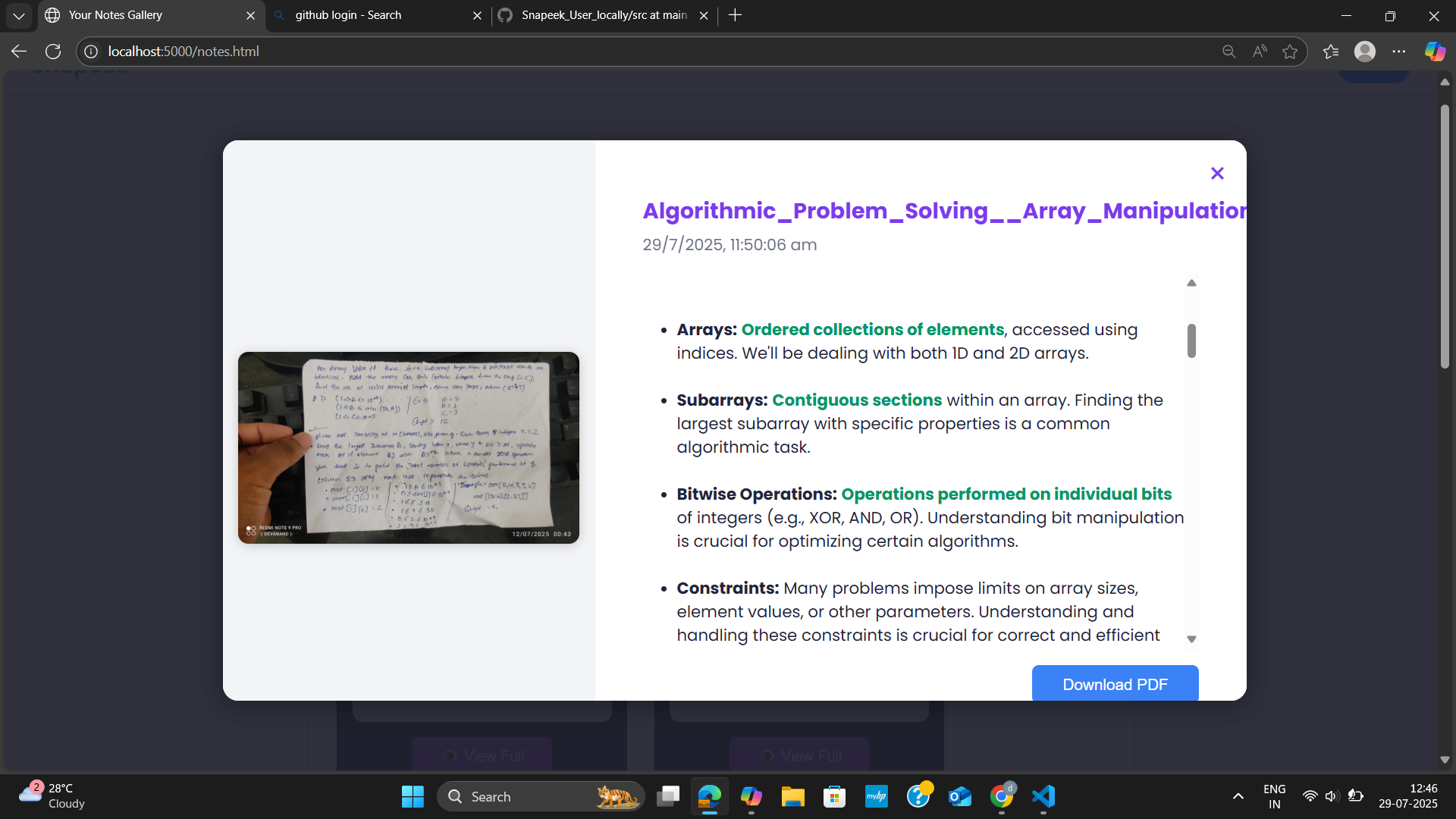Add the page to favorites with the star
Viewport: 1456px width, 819px height.
pyautogui.click(x=1290, y=51)
